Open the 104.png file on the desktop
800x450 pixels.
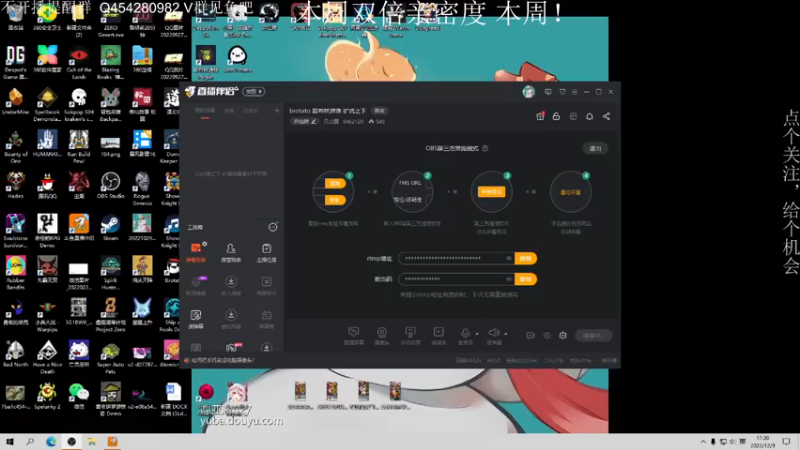(110, 146)
